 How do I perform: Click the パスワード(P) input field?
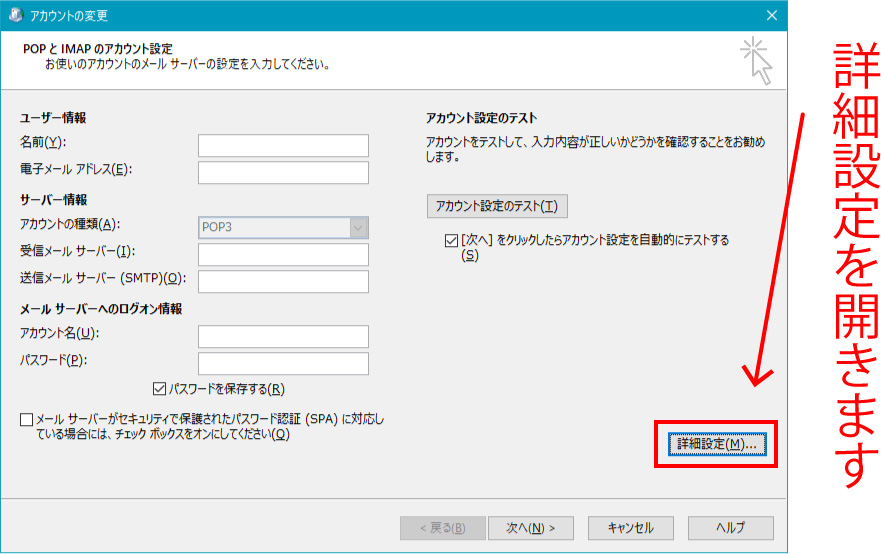point(283,363)
